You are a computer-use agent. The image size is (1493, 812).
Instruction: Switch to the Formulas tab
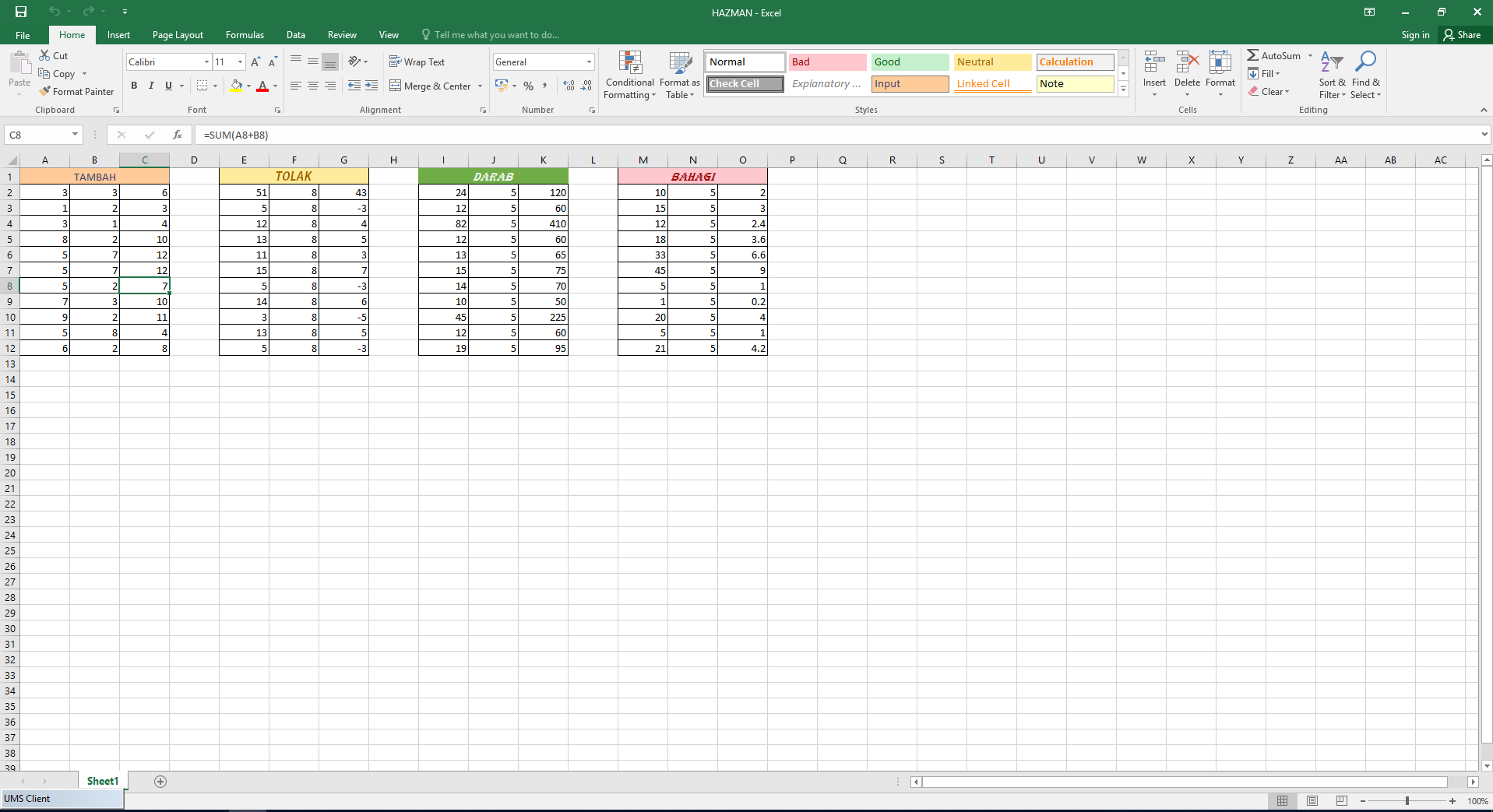pyautogui.click(x=245, y=35)
